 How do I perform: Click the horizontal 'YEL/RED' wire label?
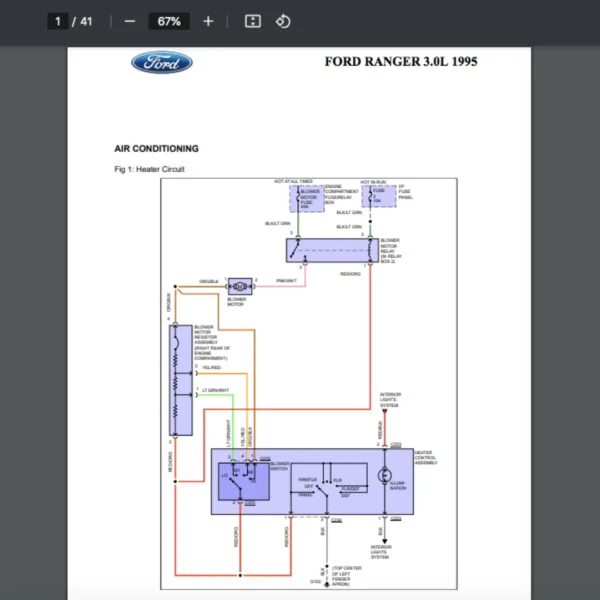click(211, 367)
